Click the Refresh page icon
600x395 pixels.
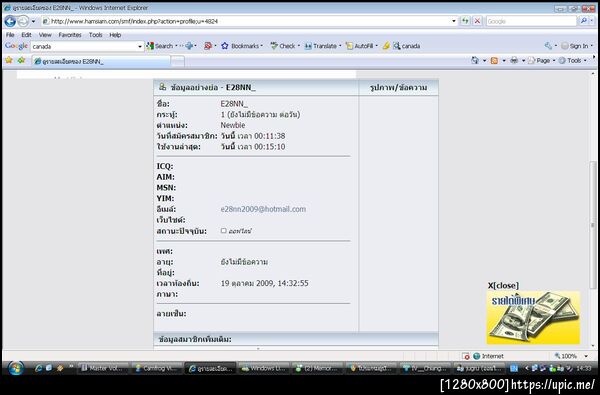[x=465, y=21]
